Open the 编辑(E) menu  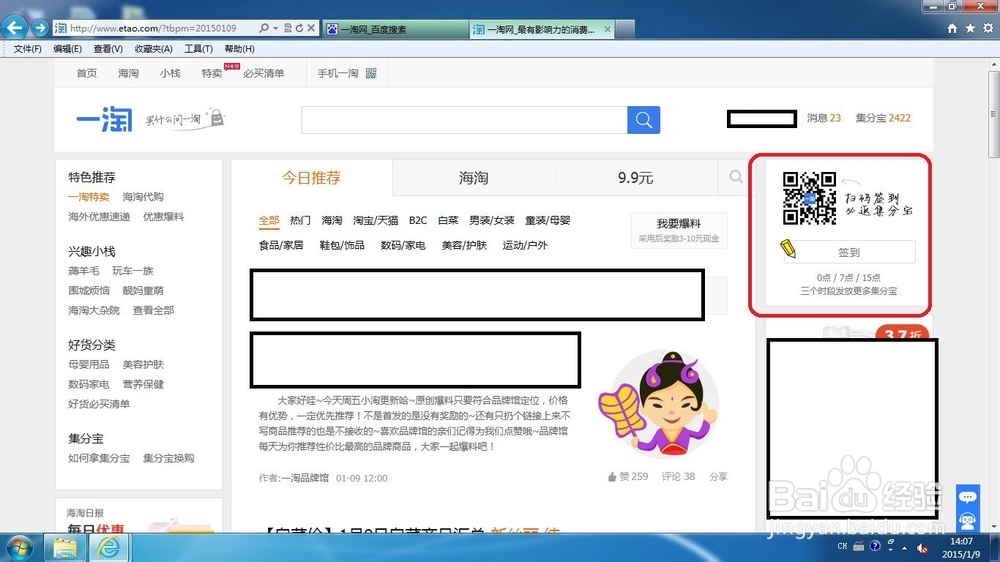[67, 48]
